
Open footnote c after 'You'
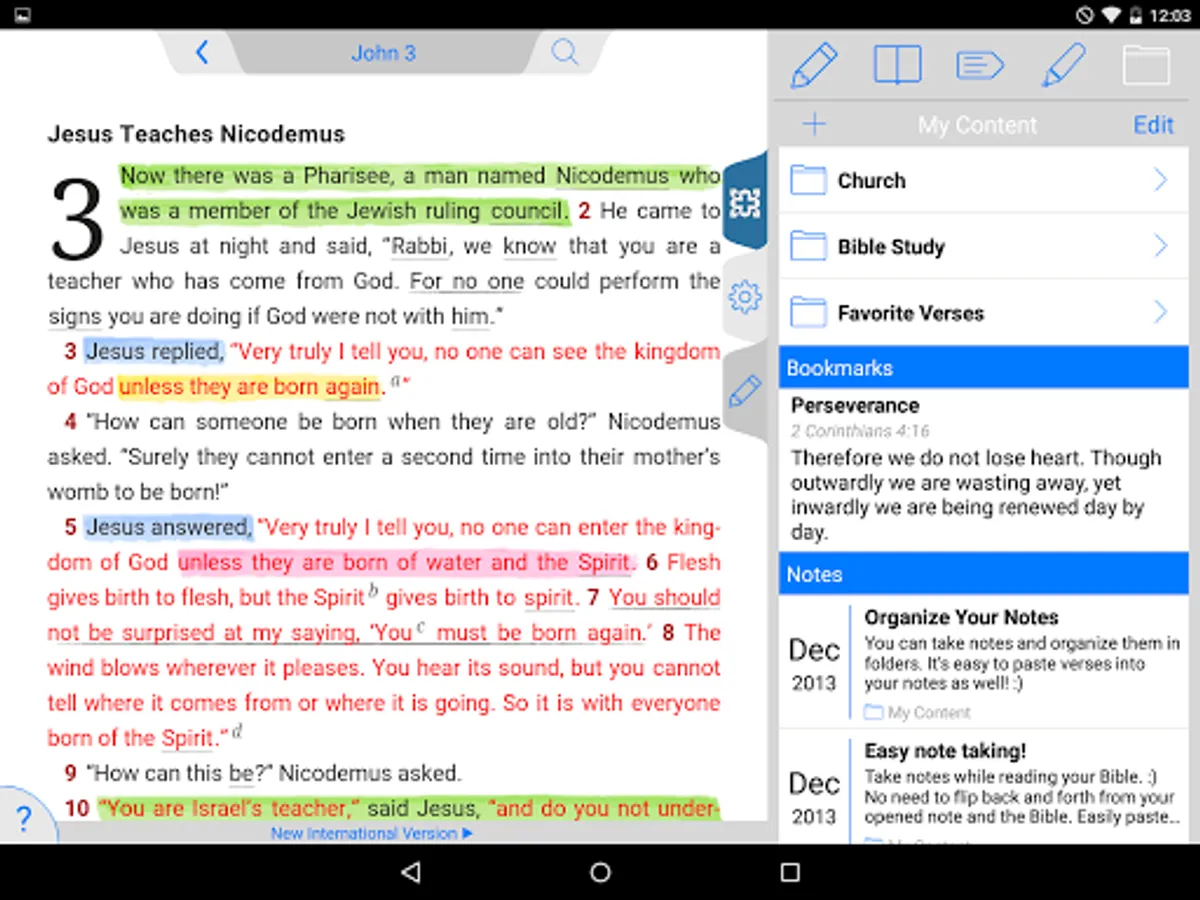click(x=421, y=627)
